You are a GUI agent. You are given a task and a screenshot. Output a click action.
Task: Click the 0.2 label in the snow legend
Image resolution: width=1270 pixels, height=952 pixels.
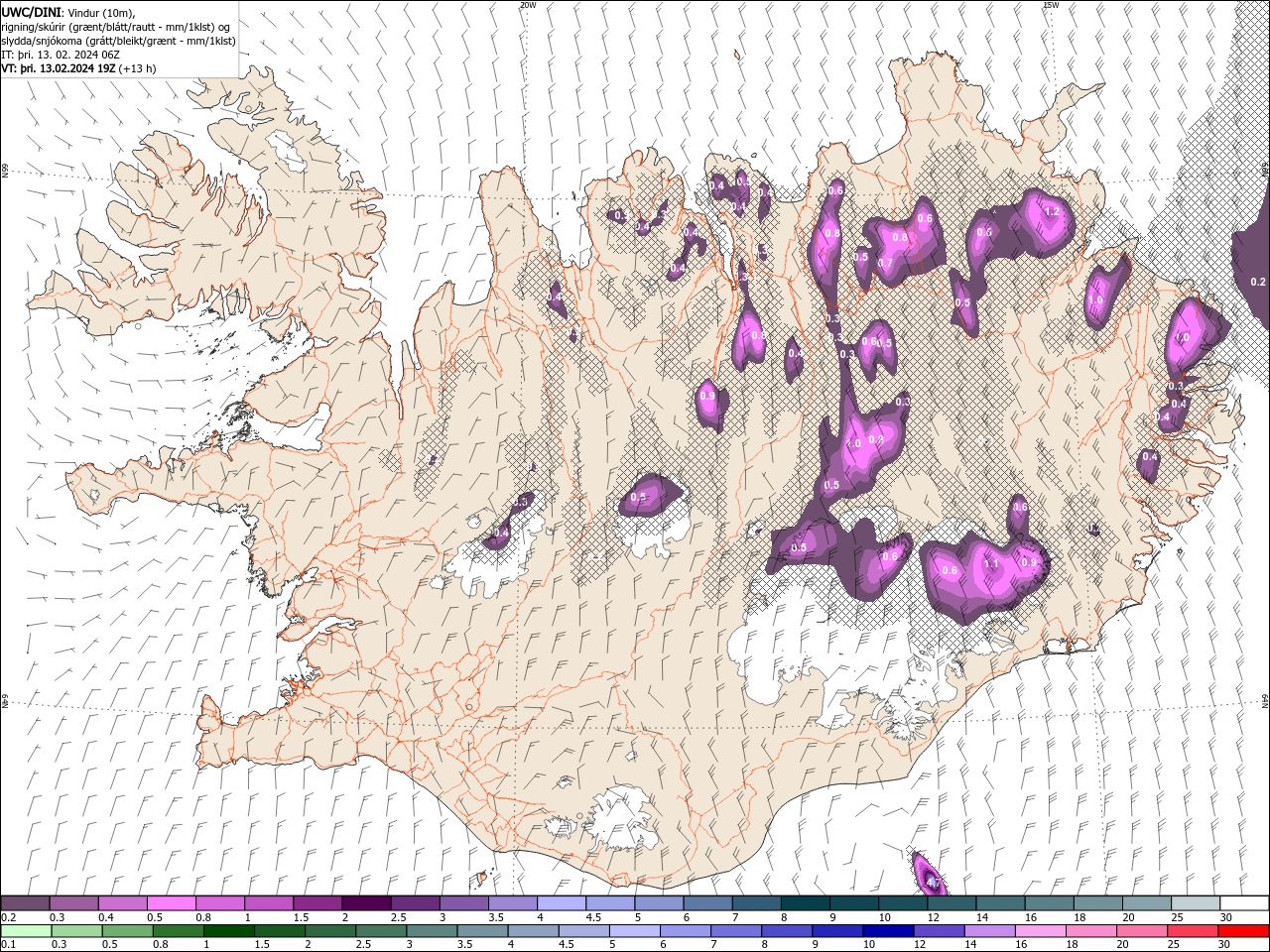coord(8,917)
